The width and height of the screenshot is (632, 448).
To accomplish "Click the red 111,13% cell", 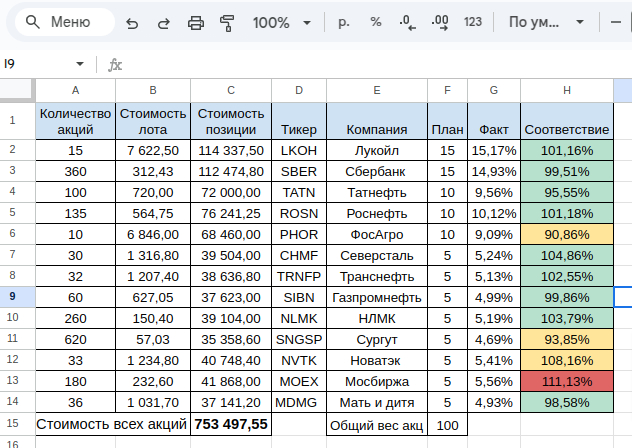I will (x=567, y=381).
